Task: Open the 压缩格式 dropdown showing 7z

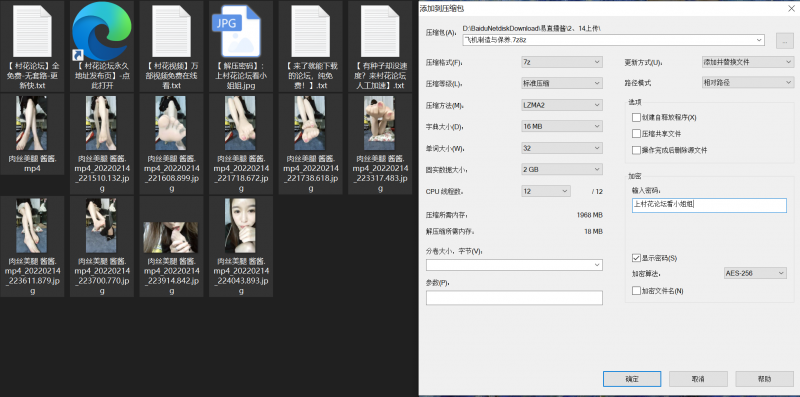Action: point(562,62)
